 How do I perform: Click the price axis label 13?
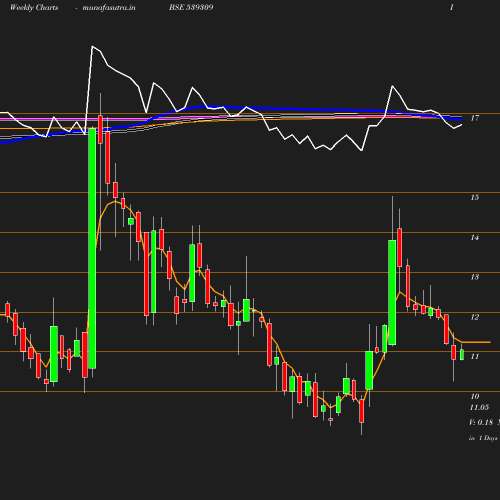point(475,277)
